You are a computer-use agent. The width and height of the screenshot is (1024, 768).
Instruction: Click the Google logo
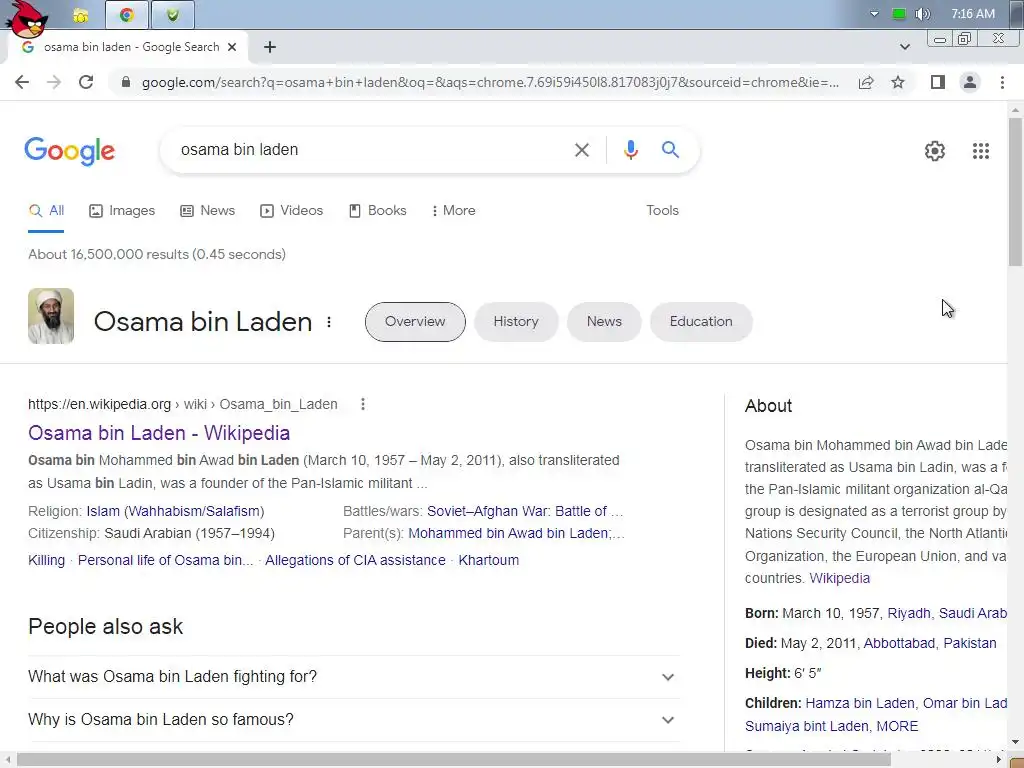[70, 151]
